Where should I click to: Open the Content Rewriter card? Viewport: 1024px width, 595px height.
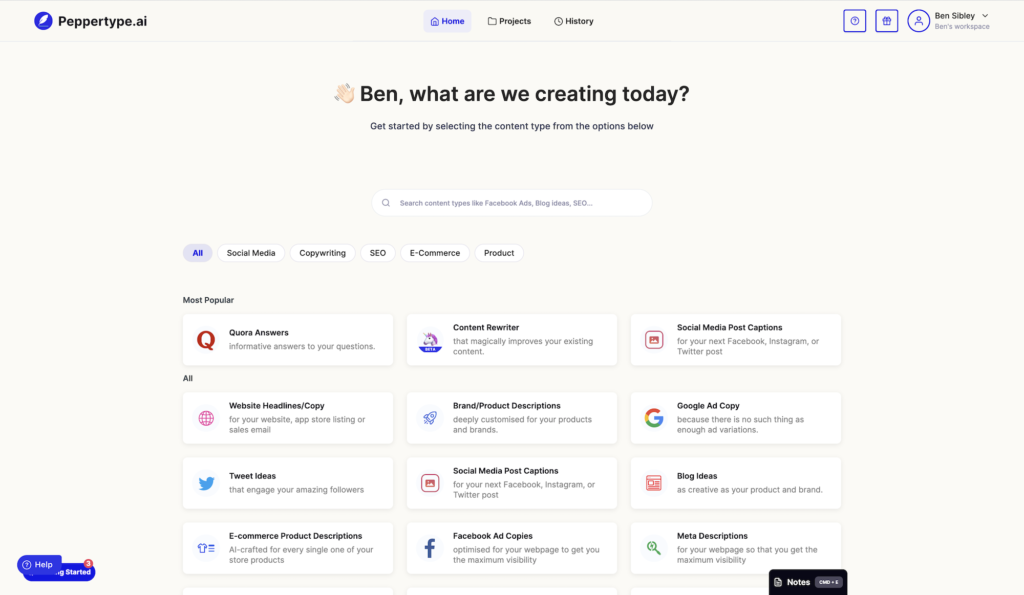[512, 340]
